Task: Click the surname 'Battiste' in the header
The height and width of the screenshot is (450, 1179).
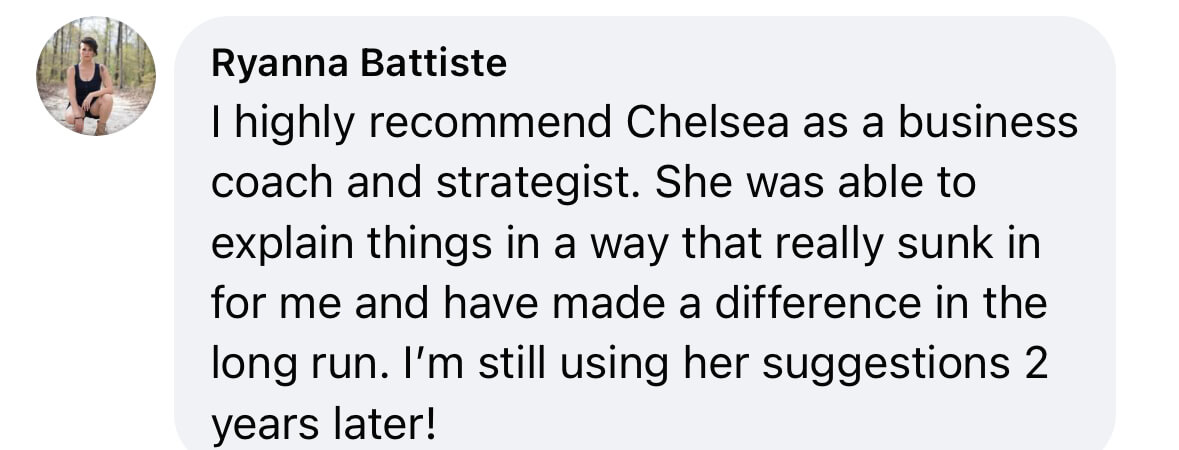Action: coord(434,63)
